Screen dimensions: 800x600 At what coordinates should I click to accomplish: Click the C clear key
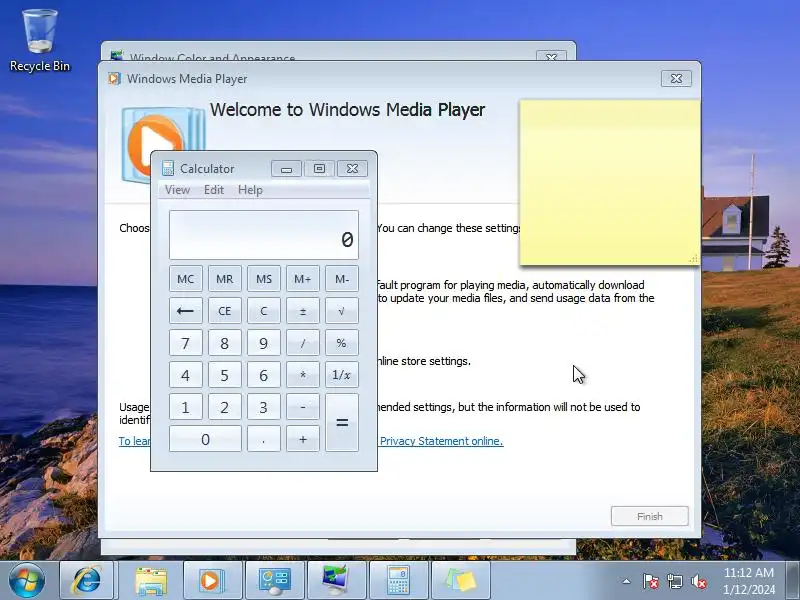point(264,311)
